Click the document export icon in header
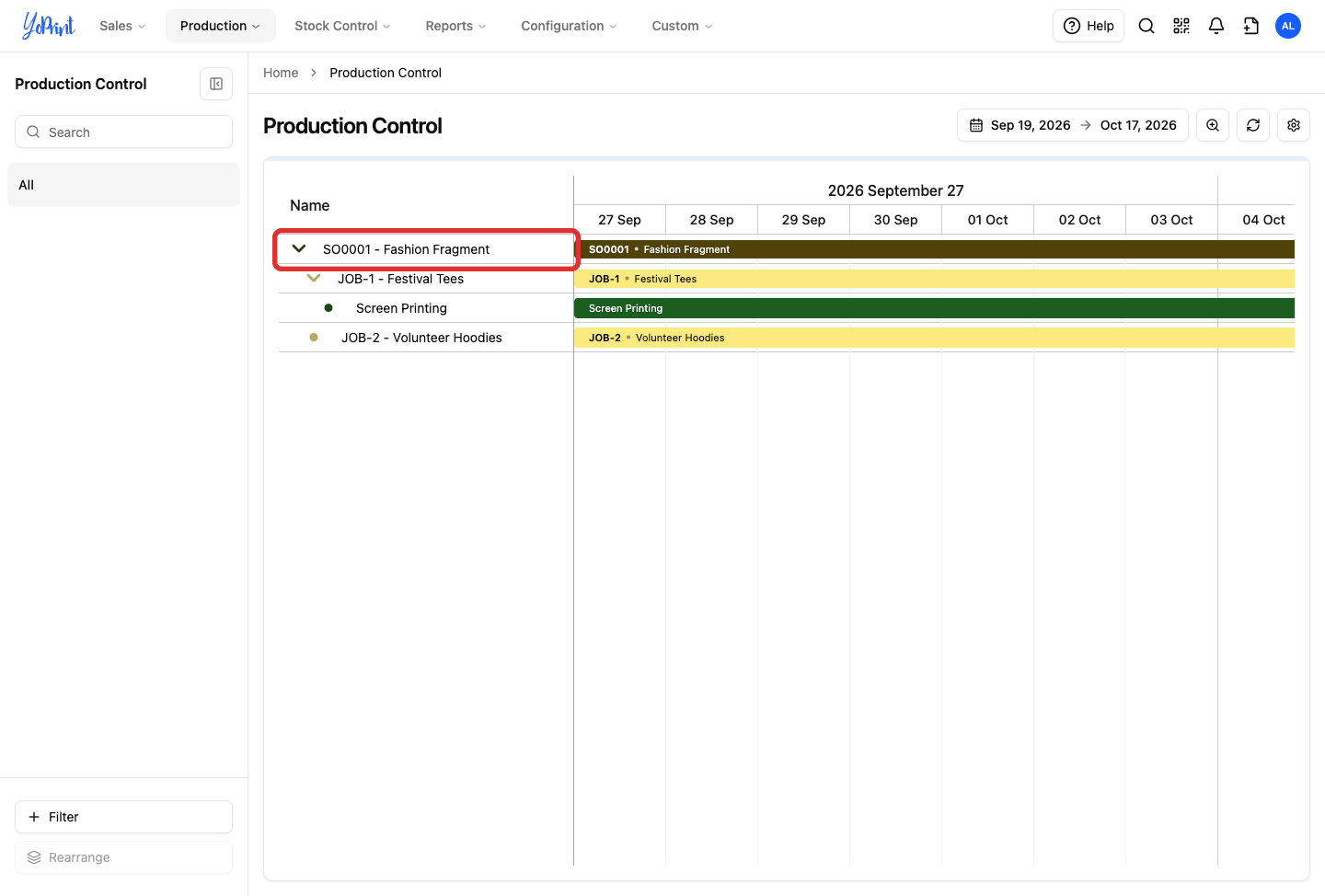The image size is (1325, 896). click(1251, 26)
